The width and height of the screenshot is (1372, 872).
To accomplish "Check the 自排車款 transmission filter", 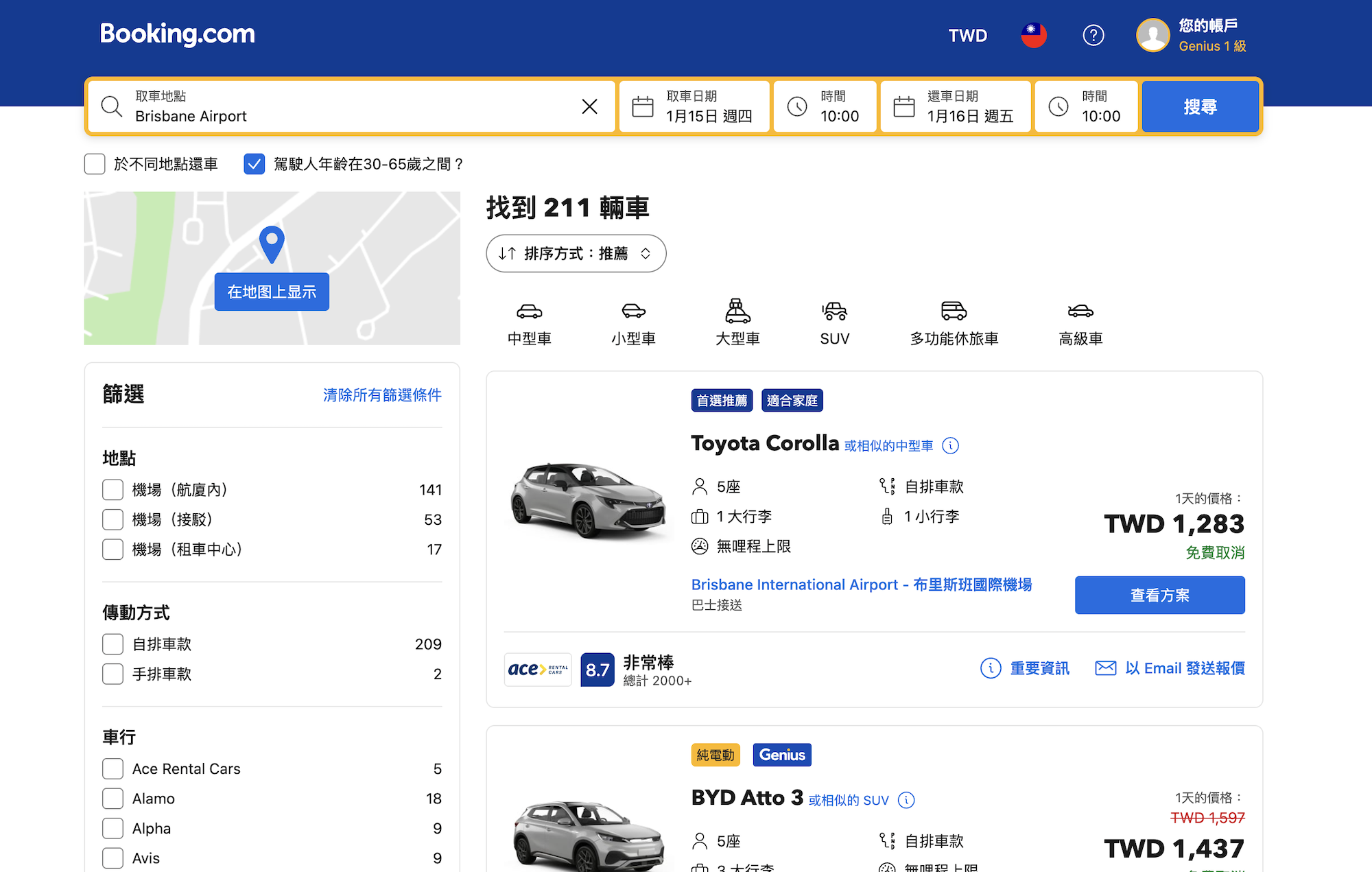I will pyautogui.click(x=113, y=644).
